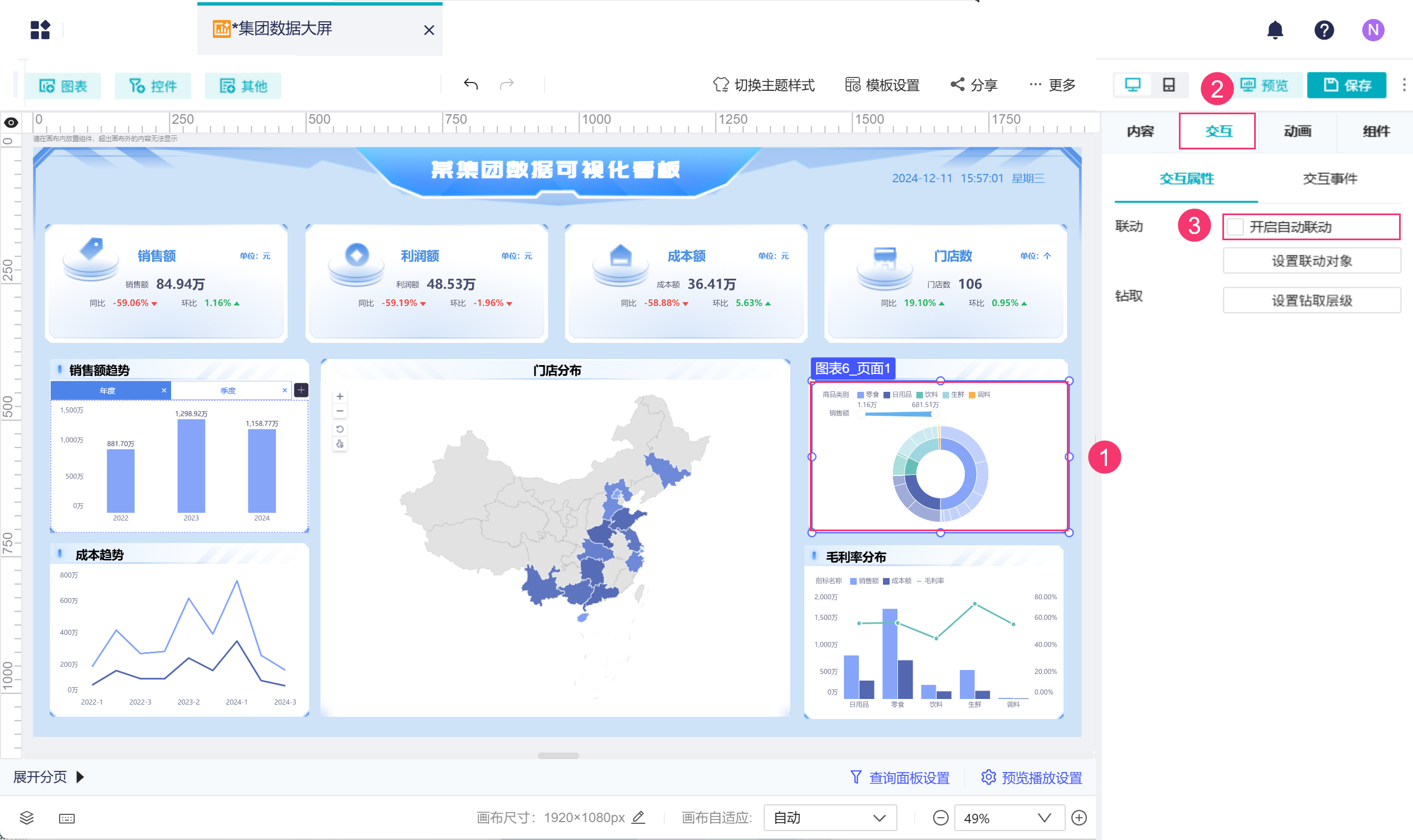Open the notifications bell
This screenshot has height=840, width=1413.
1274,30
